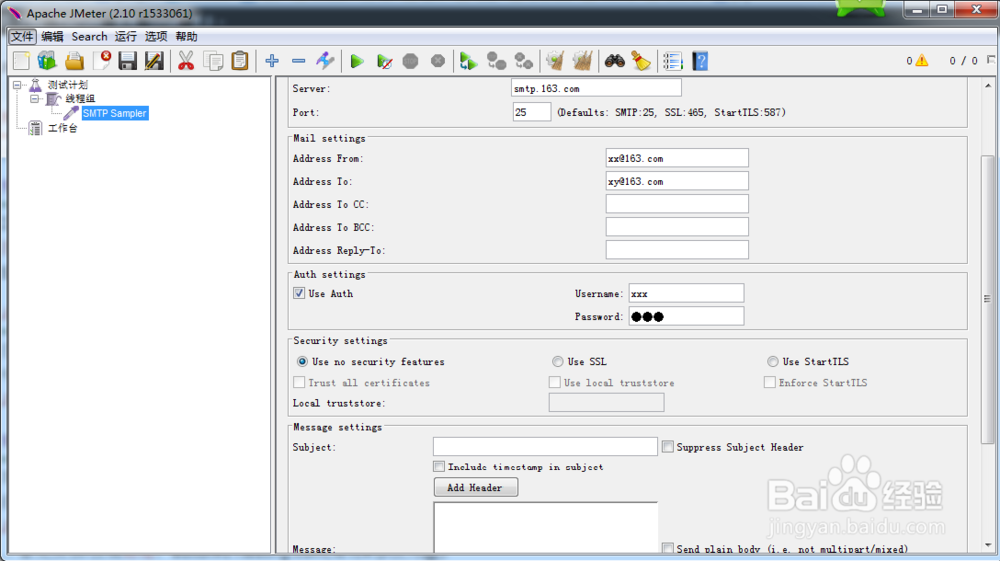Select the Use SSL radio option
The image size is (1000, 561).
tap(558, 361)
